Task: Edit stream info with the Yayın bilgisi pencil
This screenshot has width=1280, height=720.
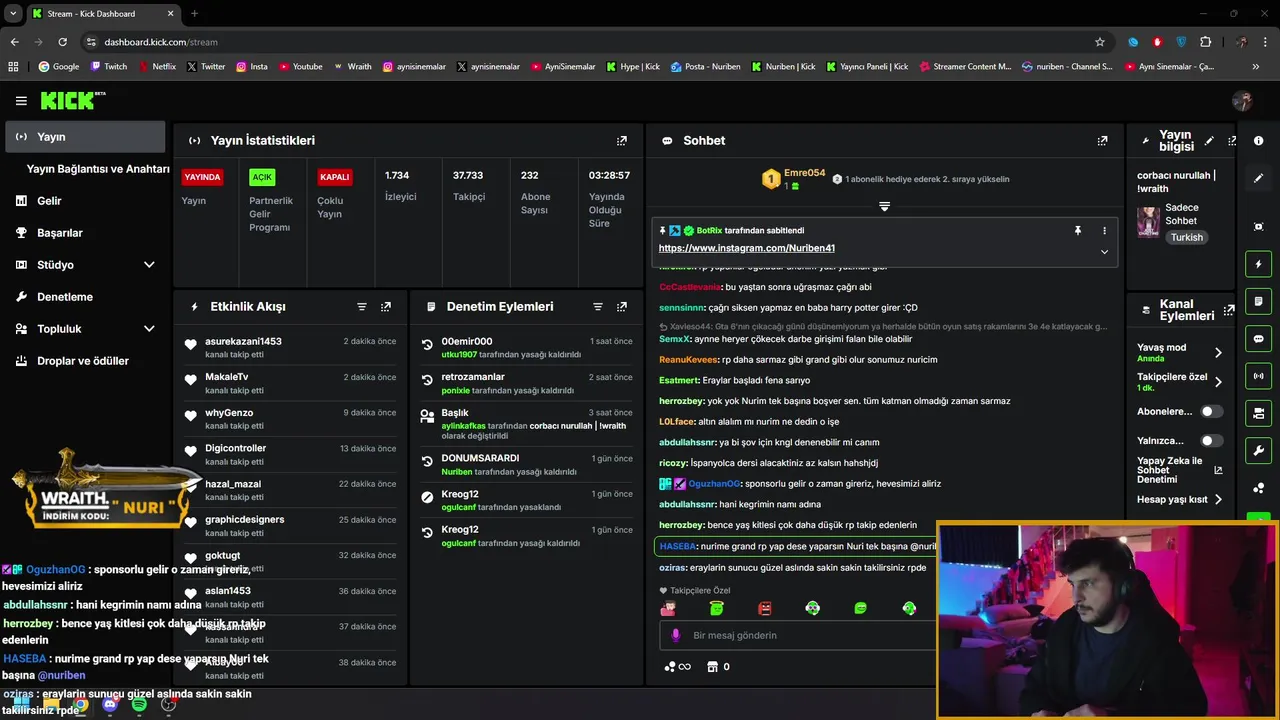Action: 1209,141
